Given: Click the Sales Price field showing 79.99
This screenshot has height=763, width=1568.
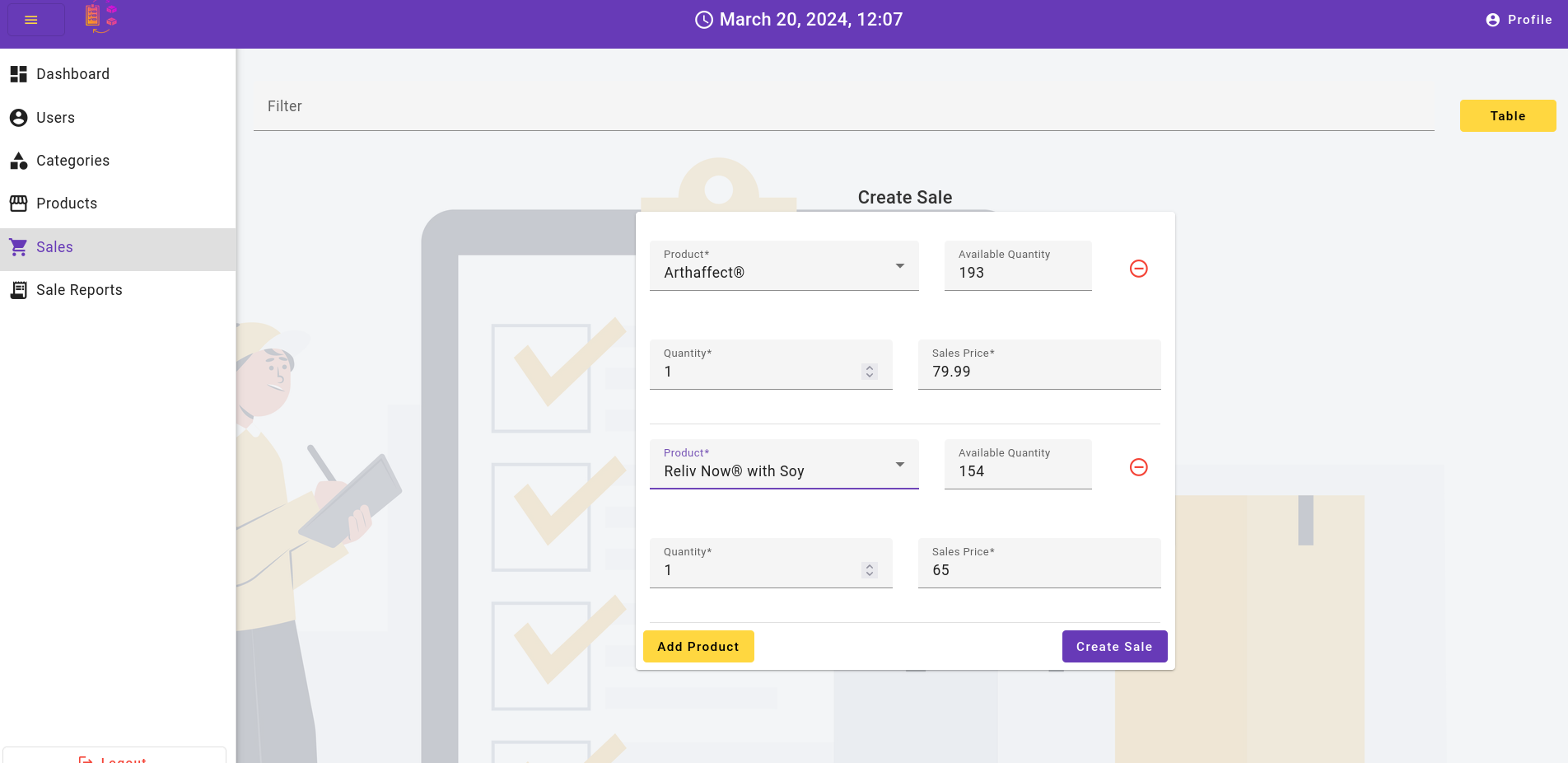Looking at the screenshot, I should tap(1039, 364).
